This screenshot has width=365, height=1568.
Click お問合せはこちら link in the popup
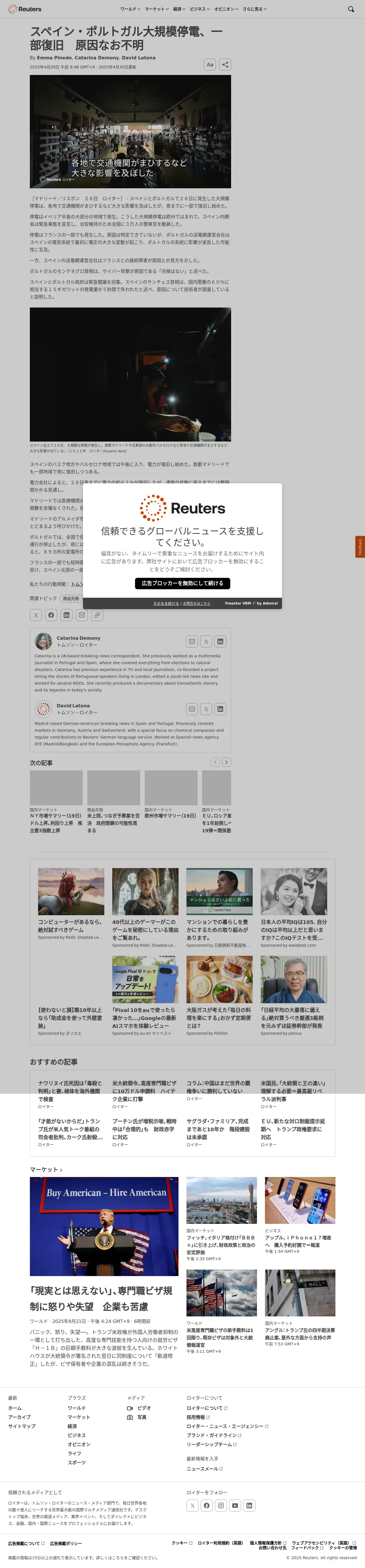click(196, 603)
